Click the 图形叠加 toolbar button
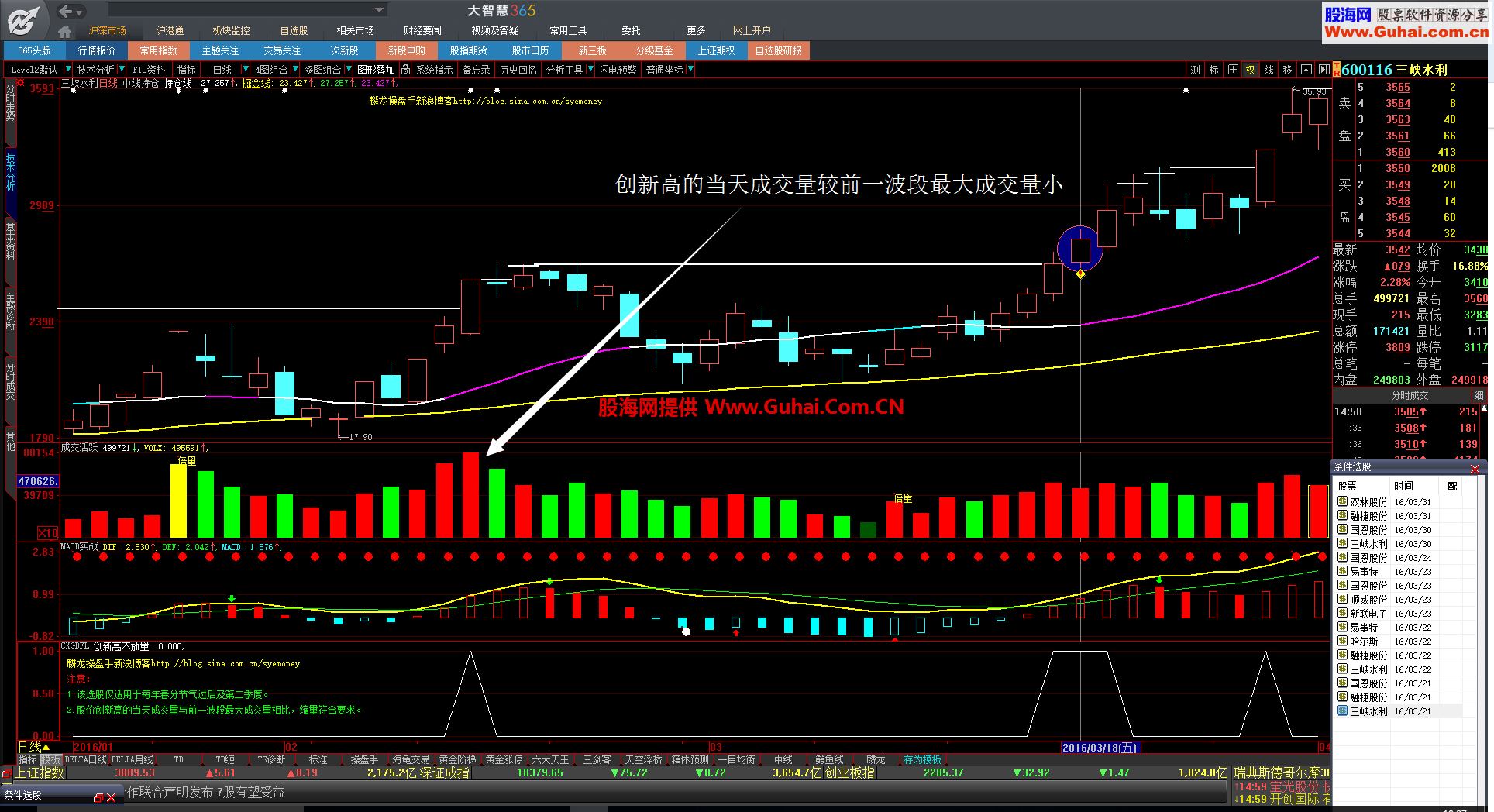This screenshot has height=812, width=1494. pos(376,70)
